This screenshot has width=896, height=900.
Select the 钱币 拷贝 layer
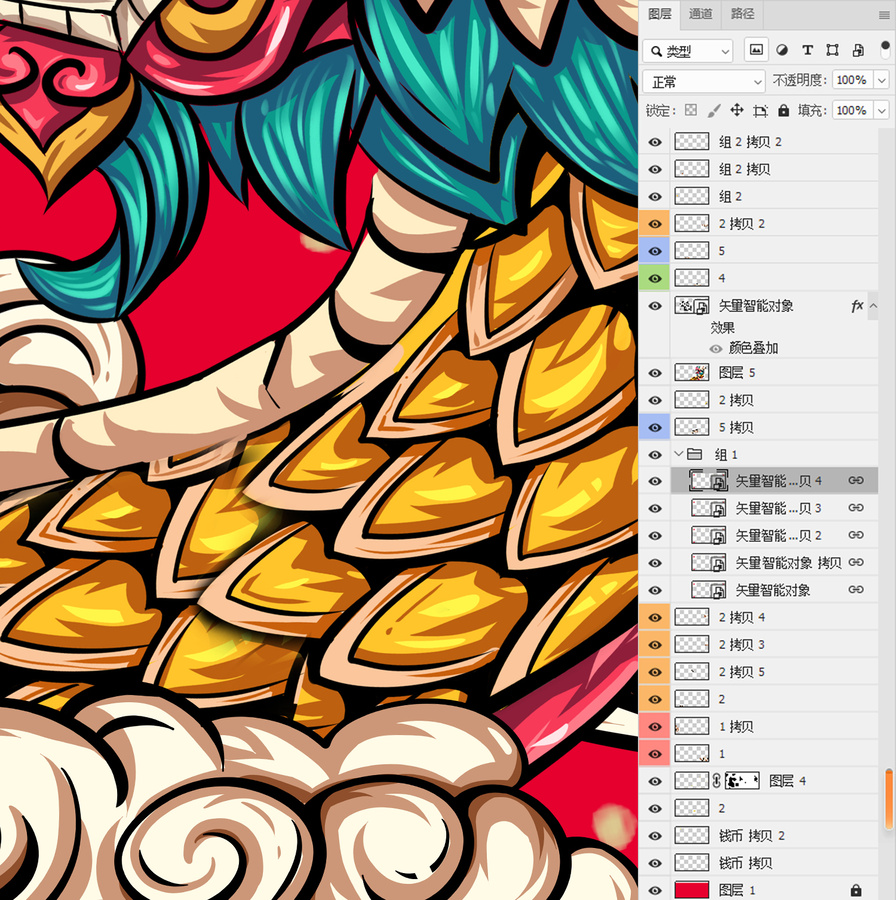pos(774,863)
